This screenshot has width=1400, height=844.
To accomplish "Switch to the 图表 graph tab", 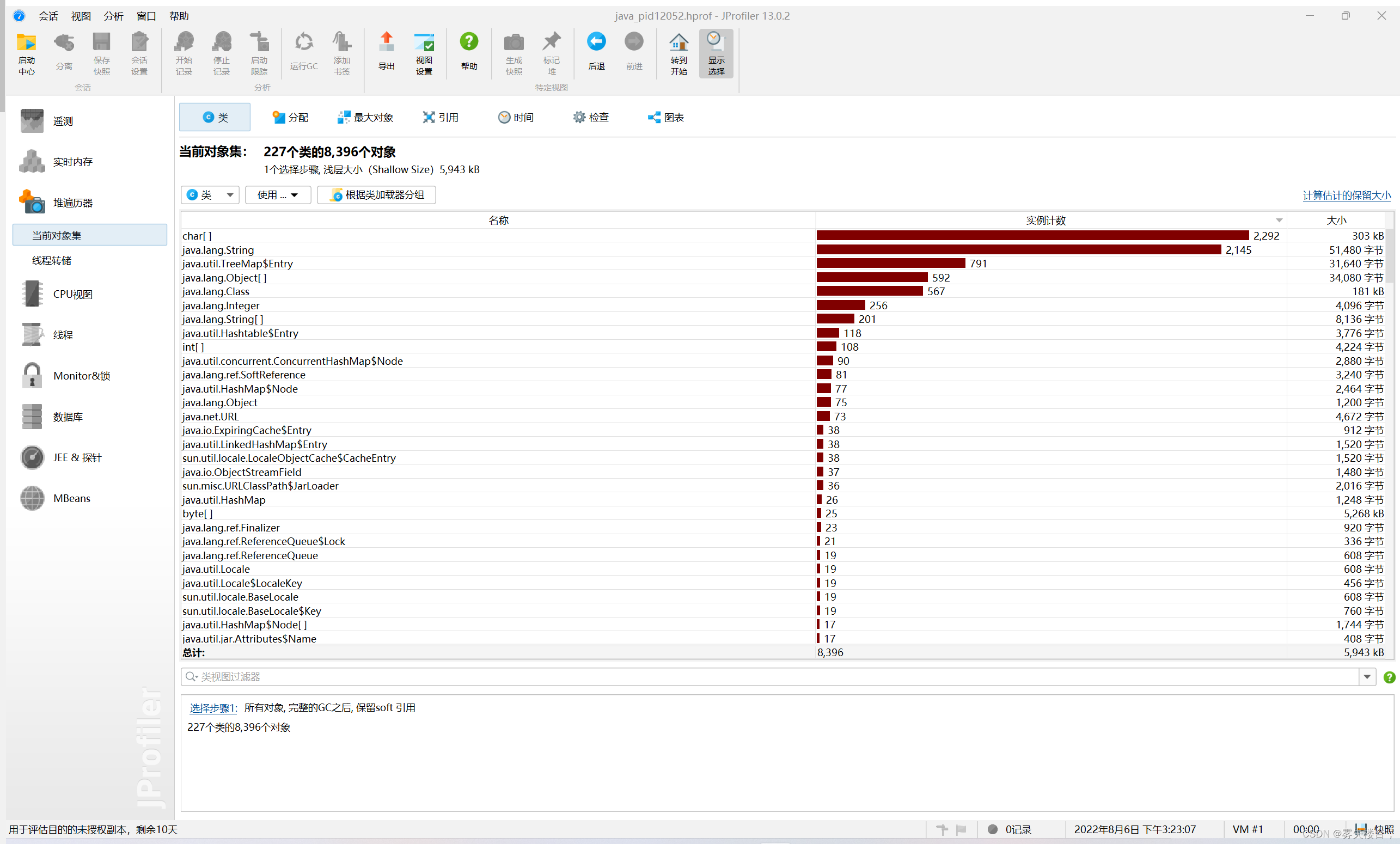I will point(666,117).
